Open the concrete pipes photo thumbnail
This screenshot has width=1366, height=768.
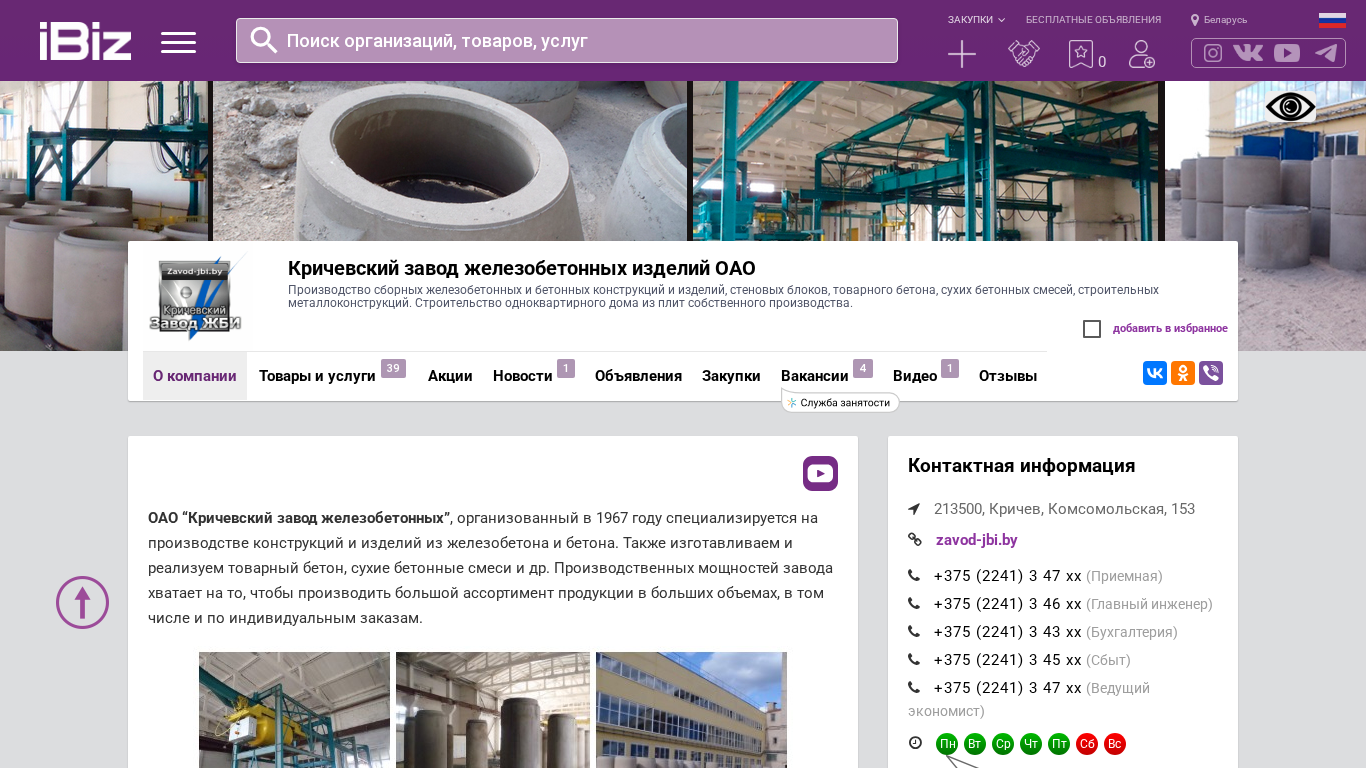pos(493,710)
